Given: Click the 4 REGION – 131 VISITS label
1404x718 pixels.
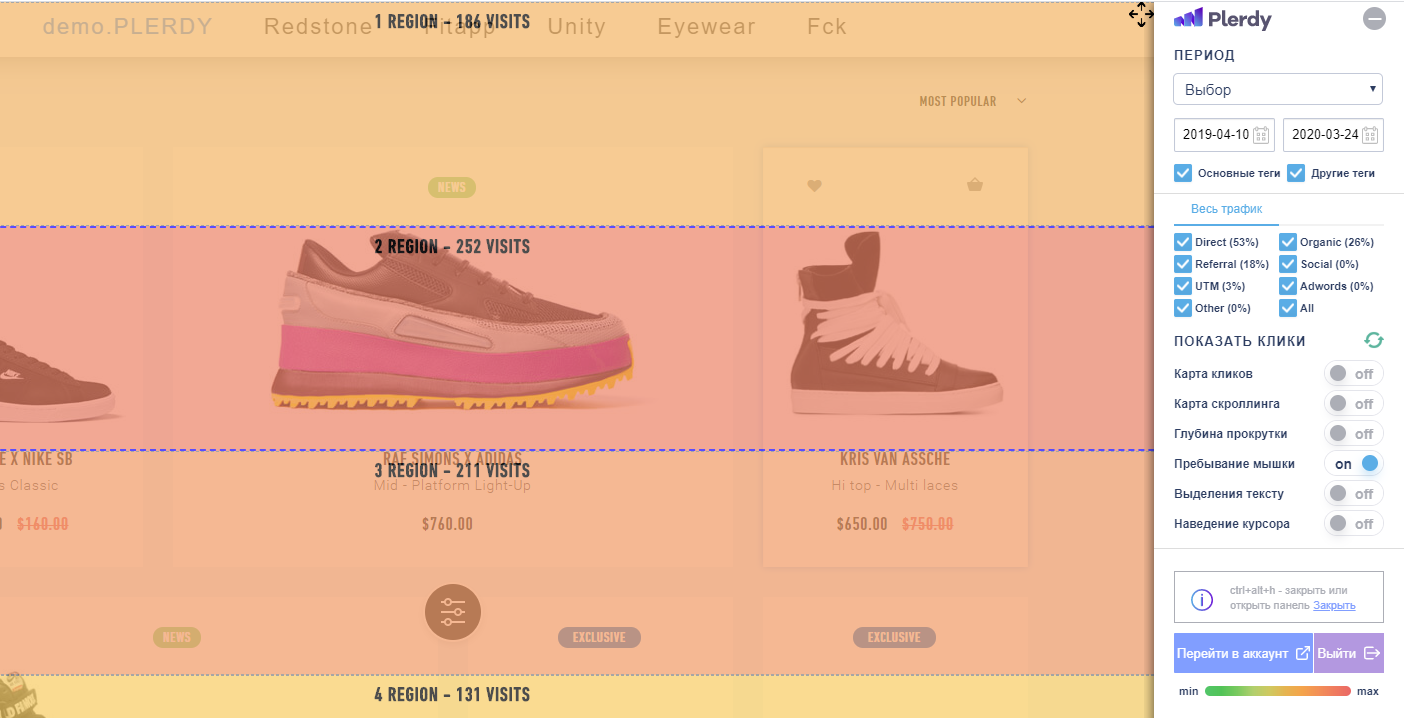Looking at the screenshot, I should [452, 694].
